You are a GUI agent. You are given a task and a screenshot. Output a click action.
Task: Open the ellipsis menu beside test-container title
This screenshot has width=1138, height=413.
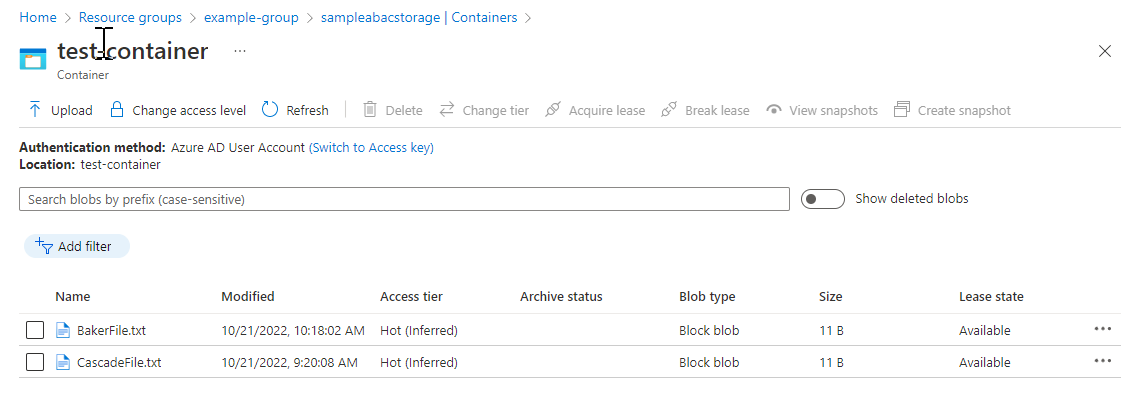tap(240, 51)
